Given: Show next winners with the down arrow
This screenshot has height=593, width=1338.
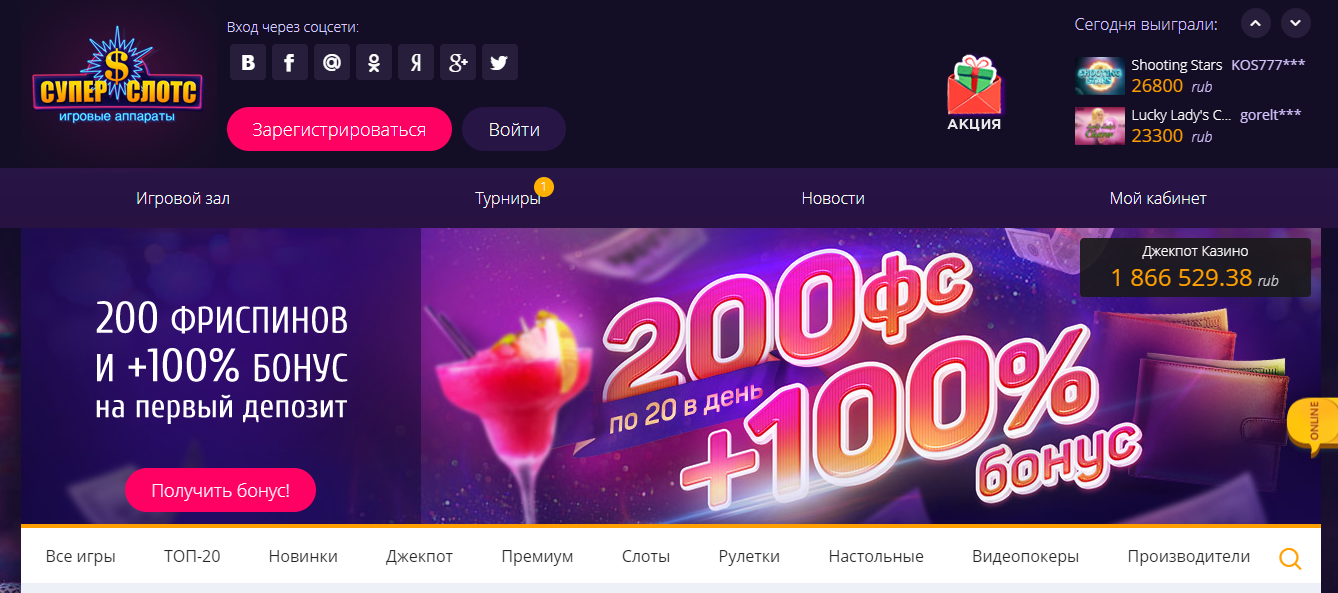Looking at the screenshot, I should click(1295, 23).
